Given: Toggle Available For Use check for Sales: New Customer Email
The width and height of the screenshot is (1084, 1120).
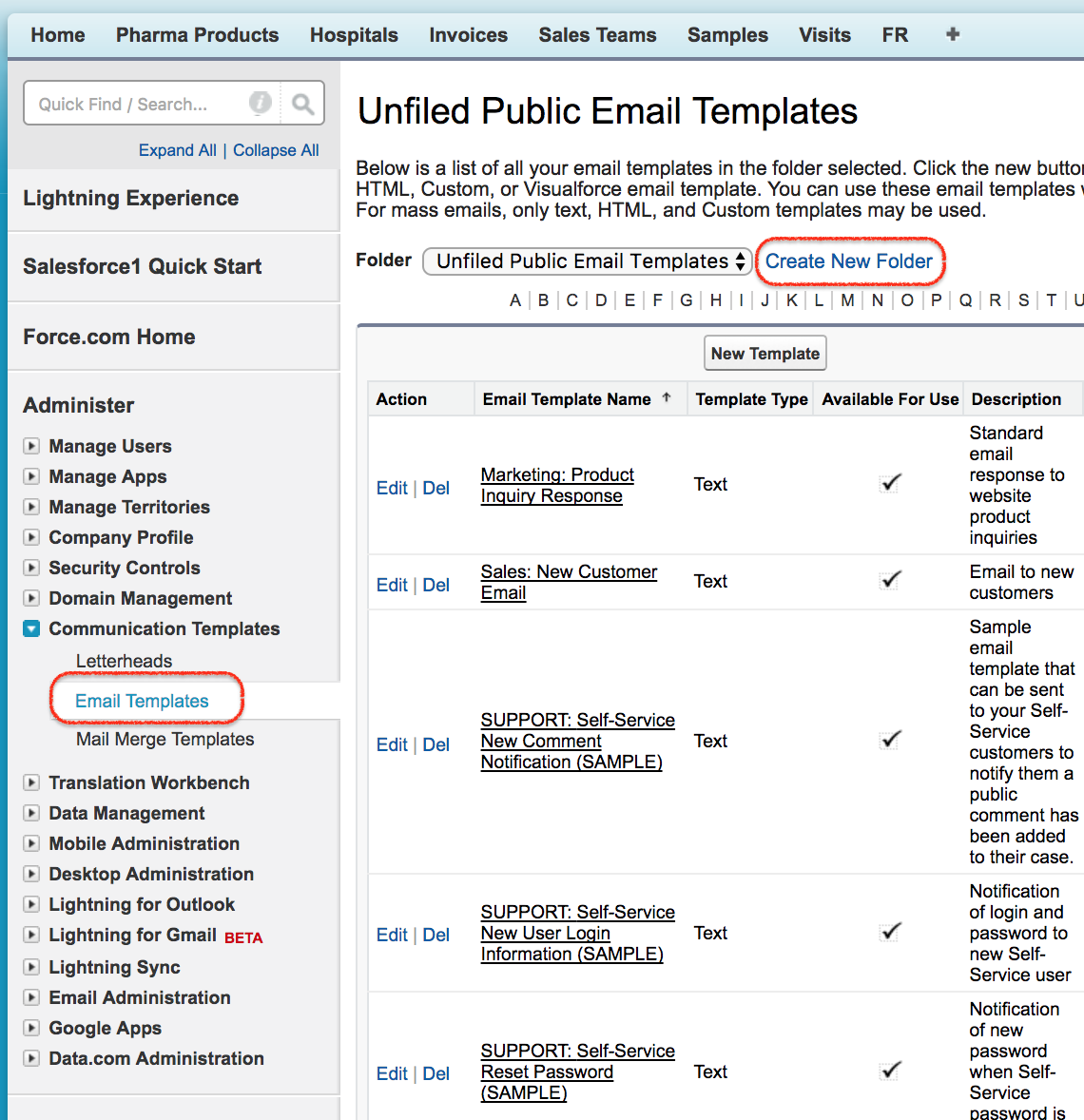Looking at the screenshot, I should coord(890,580).
